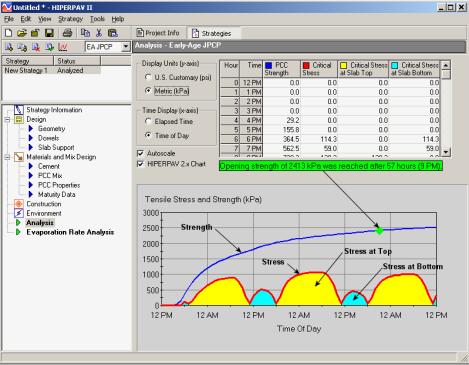The image size is (469, 365).
Task: Open the Slab Support tree item
Action: 56,147
